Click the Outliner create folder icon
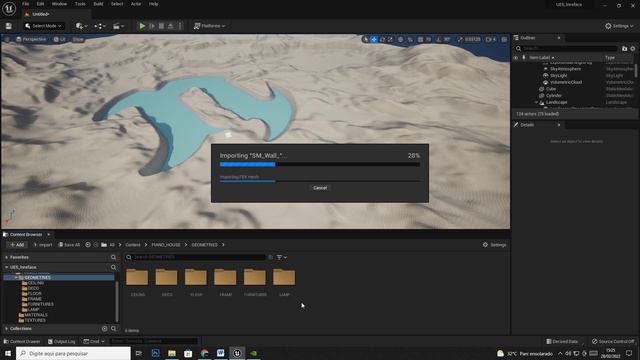Screen dimensions: 640x360 tap(624, 49)
